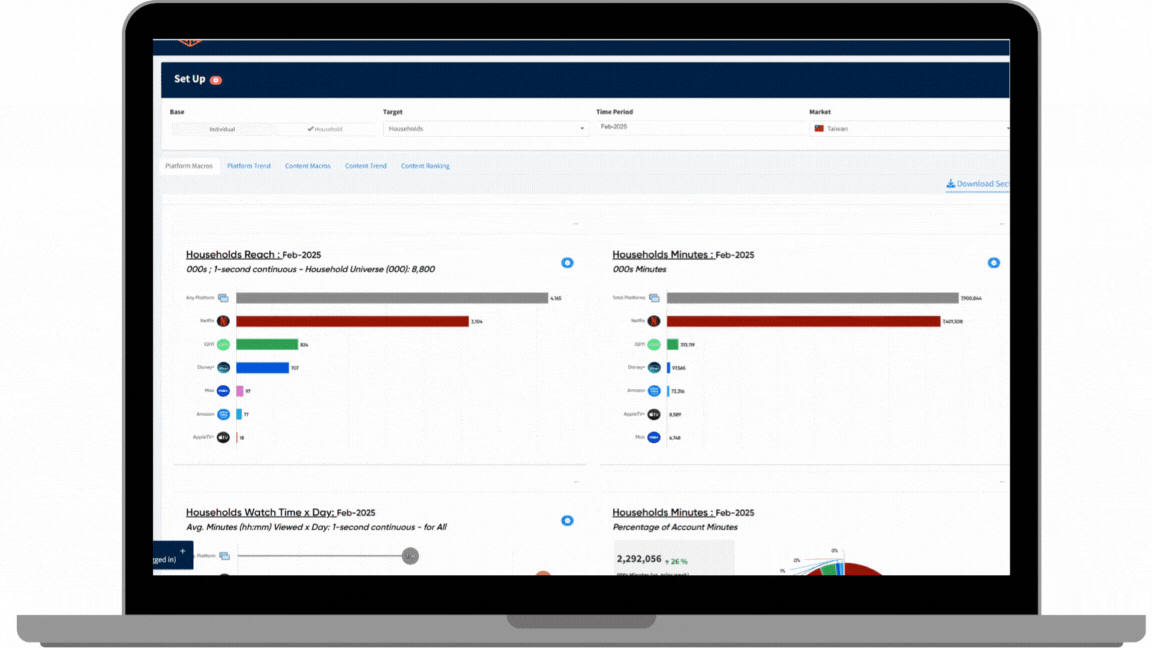The height and width of the screenshot is (648, 1152).
Task: Click the Taiwan flag in Market field
Action: tap(818, 129)
